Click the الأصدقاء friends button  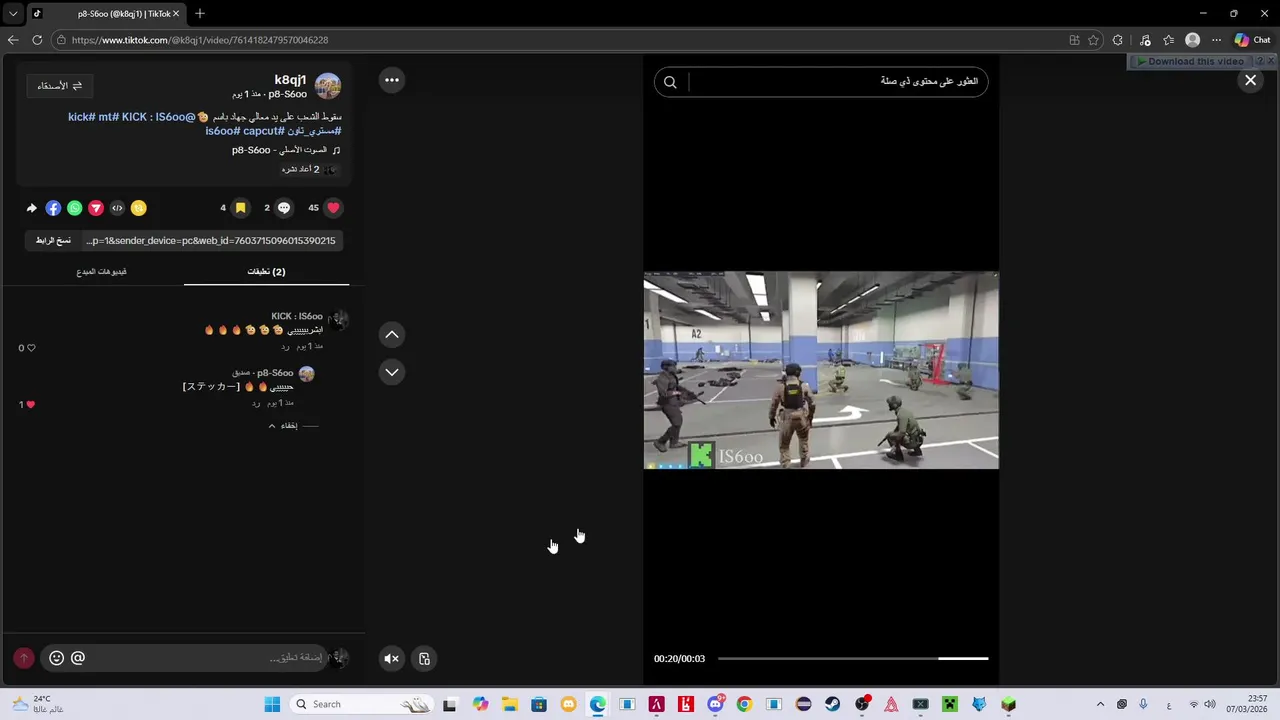(60, 86)
